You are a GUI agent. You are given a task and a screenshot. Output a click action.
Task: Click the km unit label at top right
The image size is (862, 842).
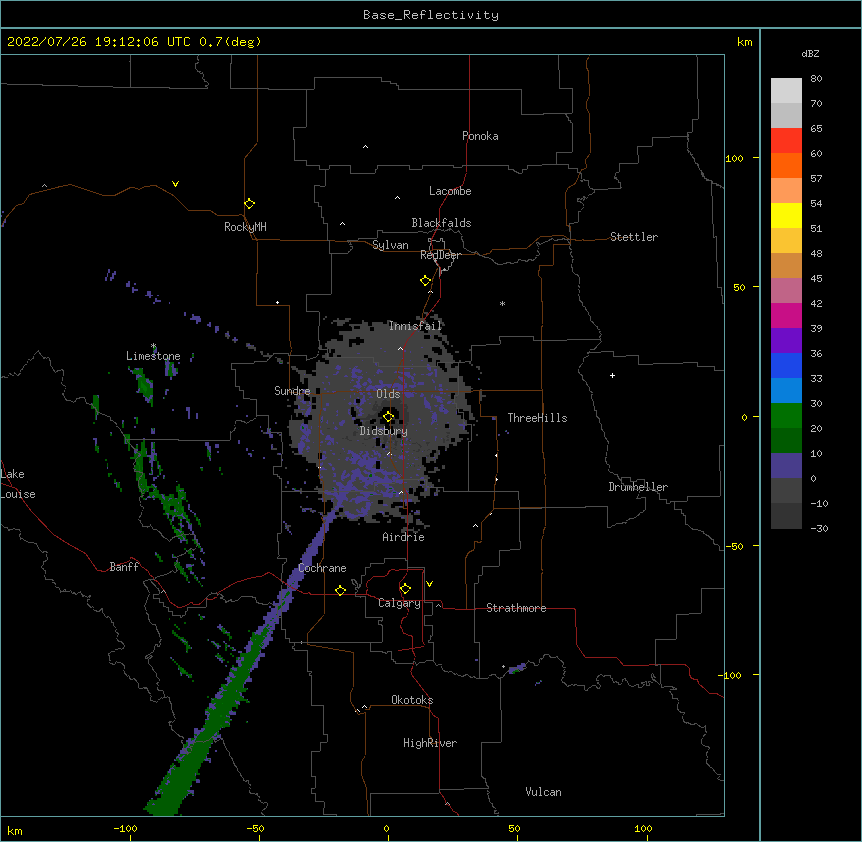pos(744,42)
